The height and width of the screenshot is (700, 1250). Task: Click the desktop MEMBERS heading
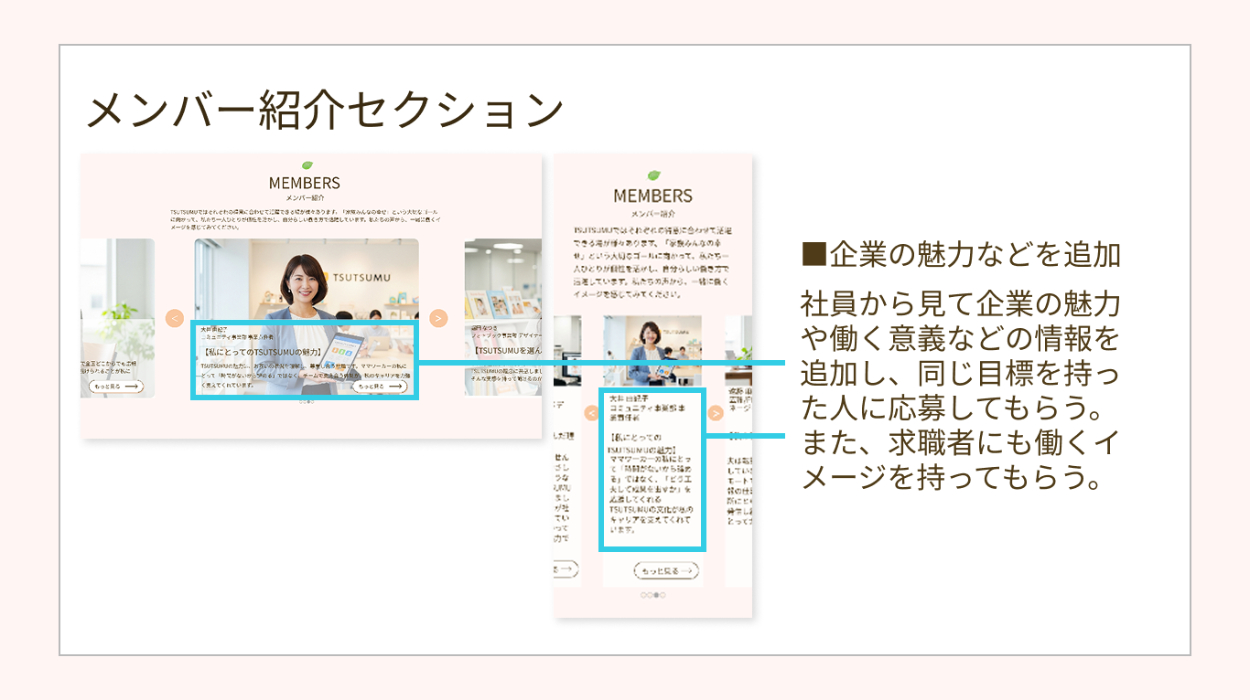[305, 183]
